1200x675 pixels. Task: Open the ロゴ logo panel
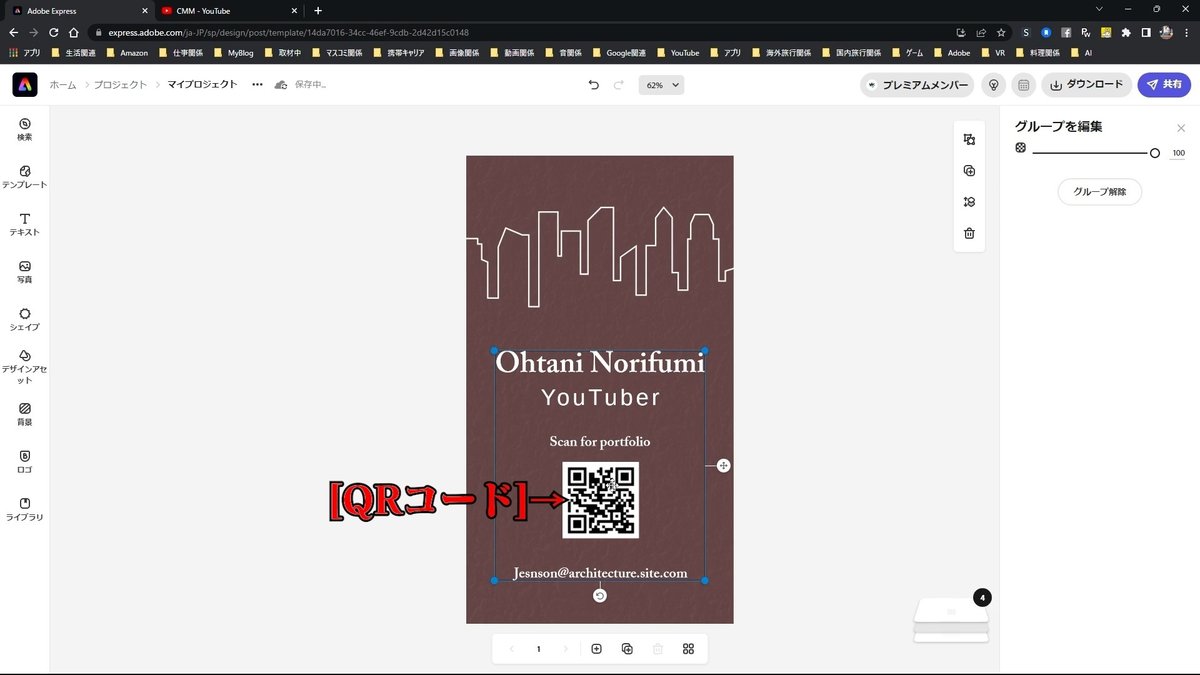click(25, 461)
